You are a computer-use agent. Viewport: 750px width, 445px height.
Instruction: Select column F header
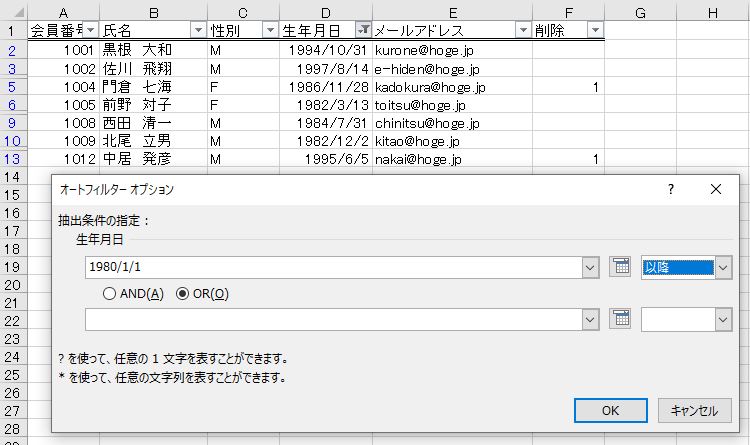coord(568,13)
